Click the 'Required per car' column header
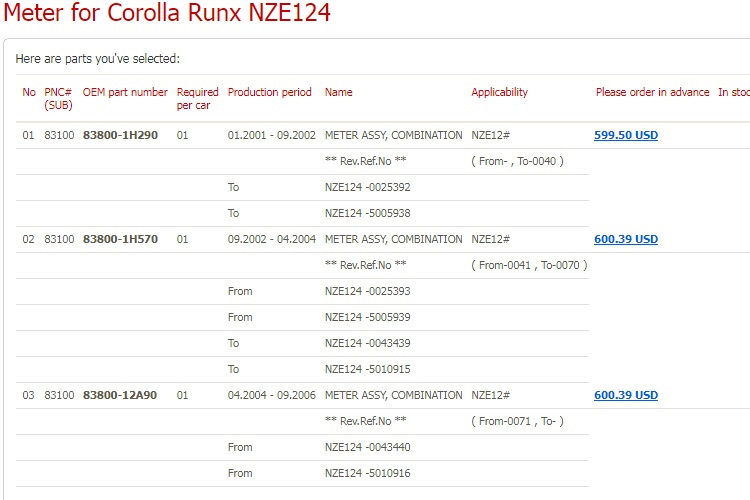 point(197,99)
